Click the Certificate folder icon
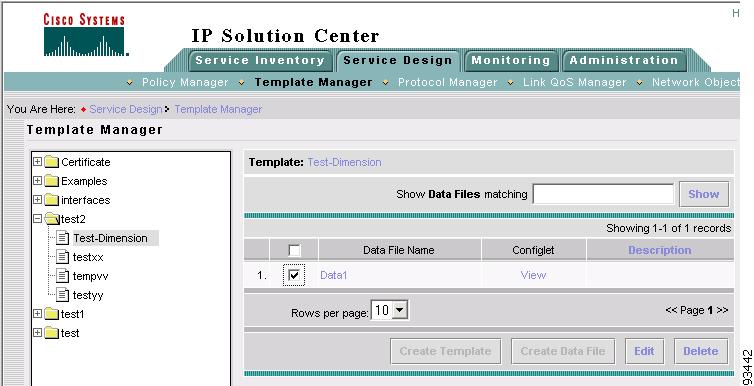Viewport: 754px width, 386px height. (51, 162)
